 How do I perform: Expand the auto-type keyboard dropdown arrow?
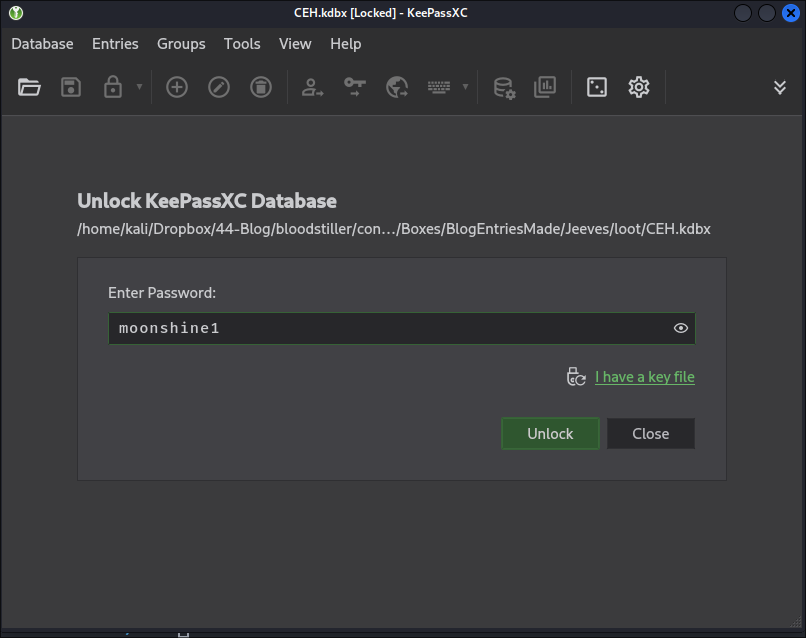coord(465,87)
